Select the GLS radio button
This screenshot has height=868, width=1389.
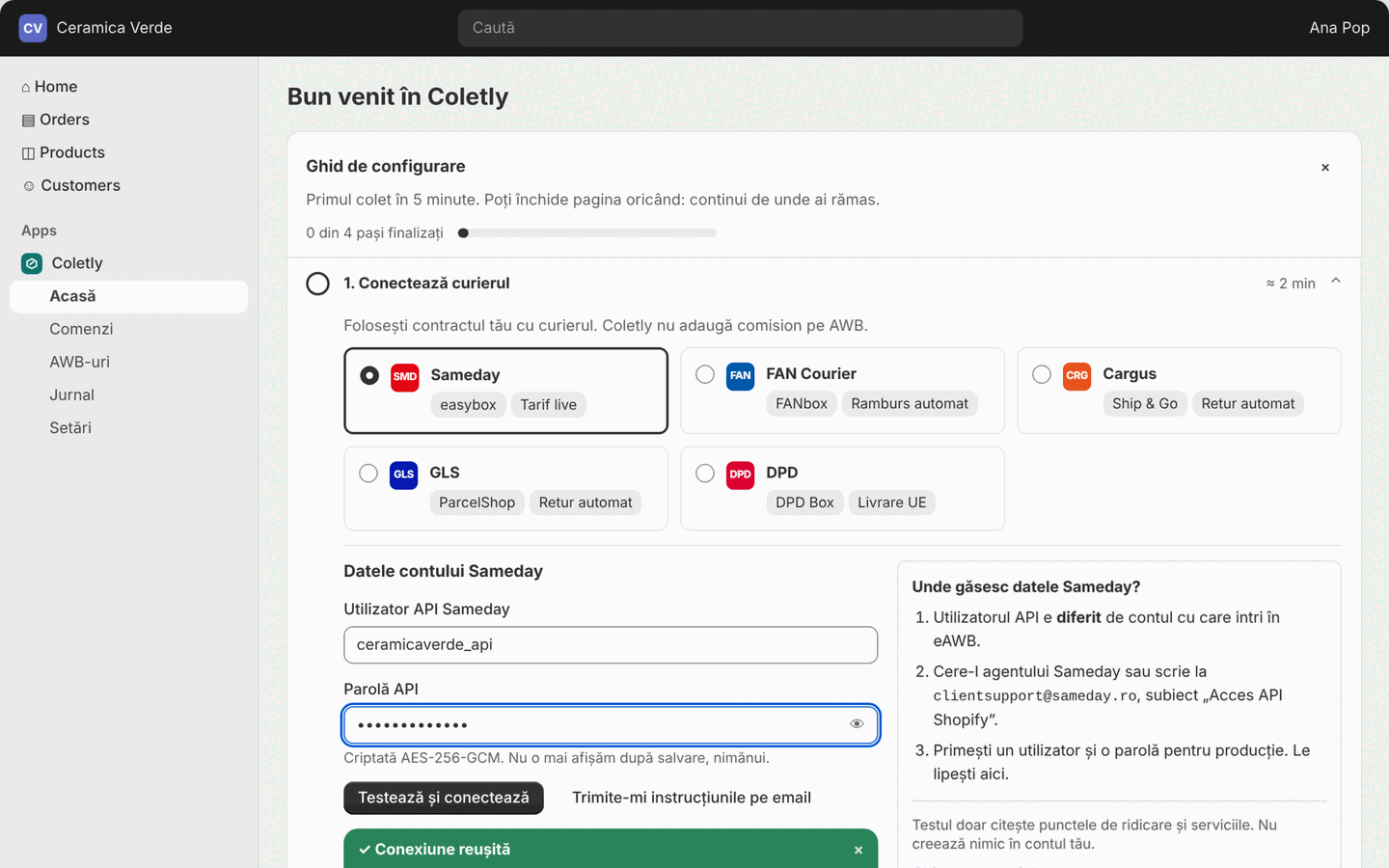(x=368, y=474)
